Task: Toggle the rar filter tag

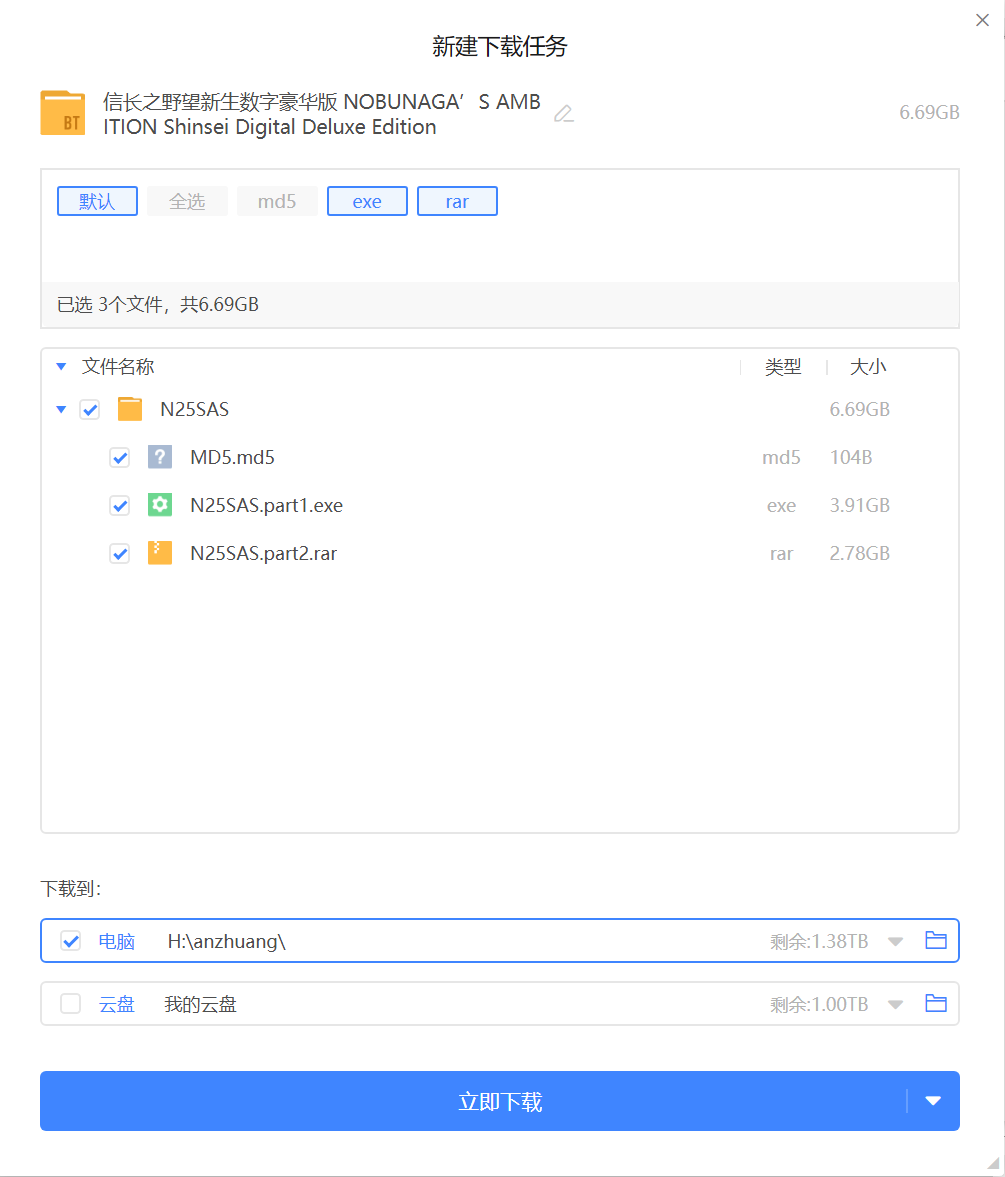Action: click(x=457, y=201)
